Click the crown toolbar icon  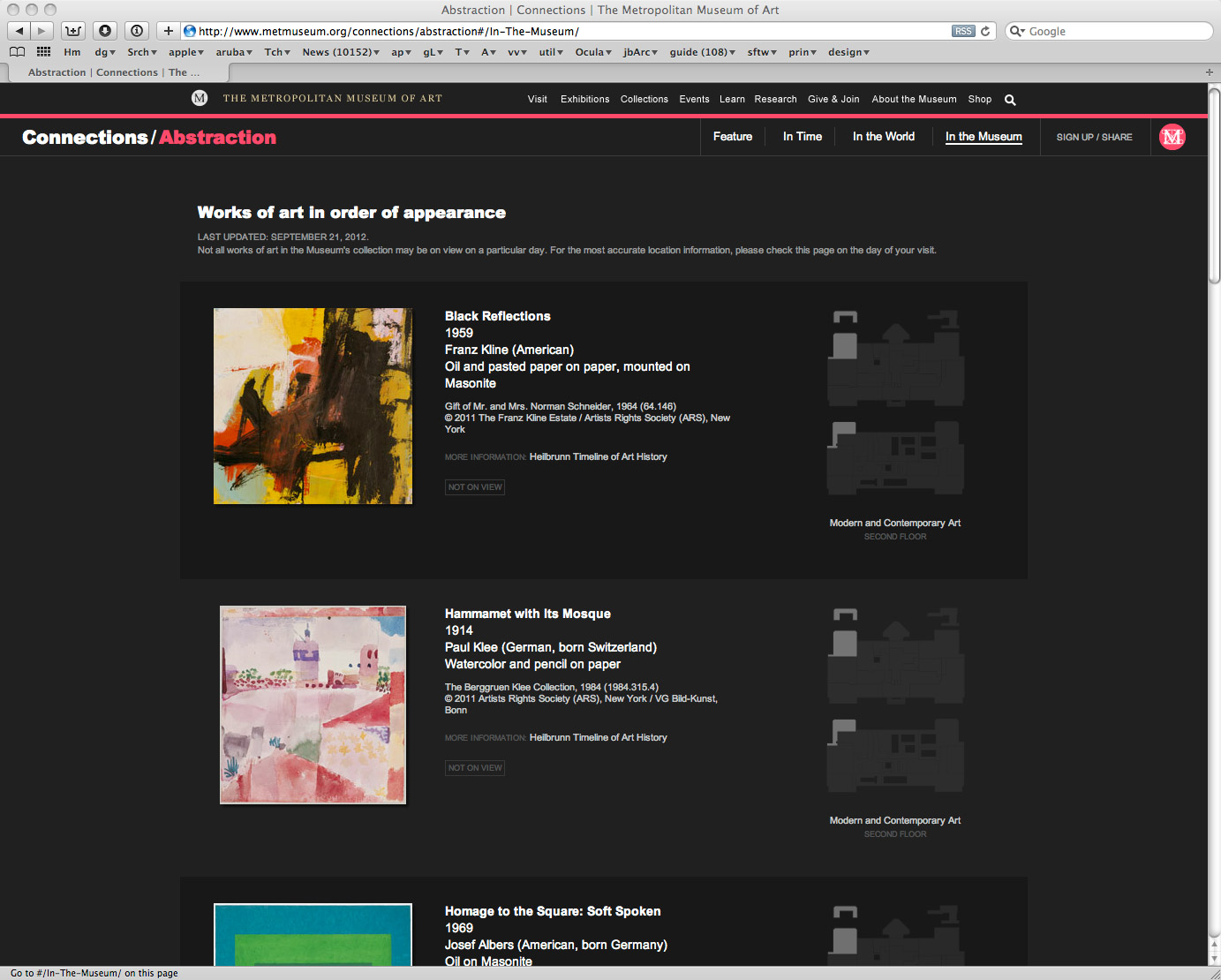coord(73,31)
